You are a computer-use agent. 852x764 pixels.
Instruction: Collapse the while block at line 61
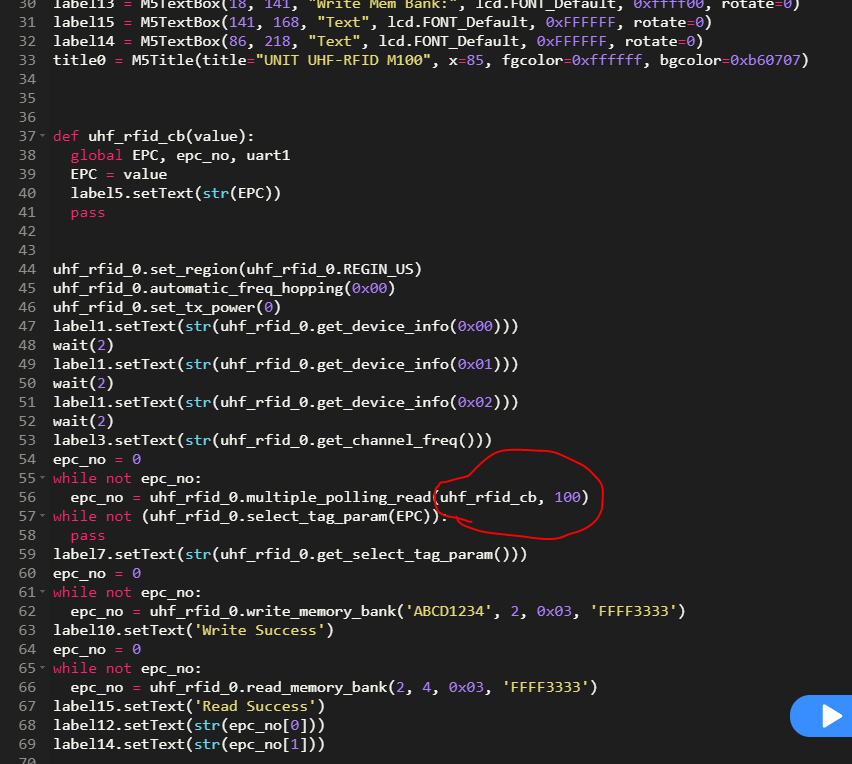(x=42, y=592)
